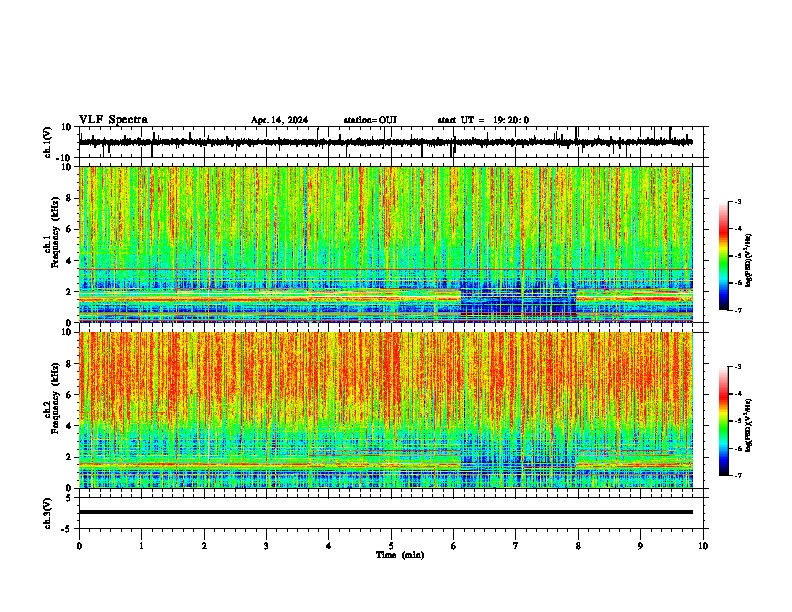This screenshot has height=612, width=792.
Task: Click the "8" kHz tick on ch.1 spectrogram axis
Action: point(69,198)
